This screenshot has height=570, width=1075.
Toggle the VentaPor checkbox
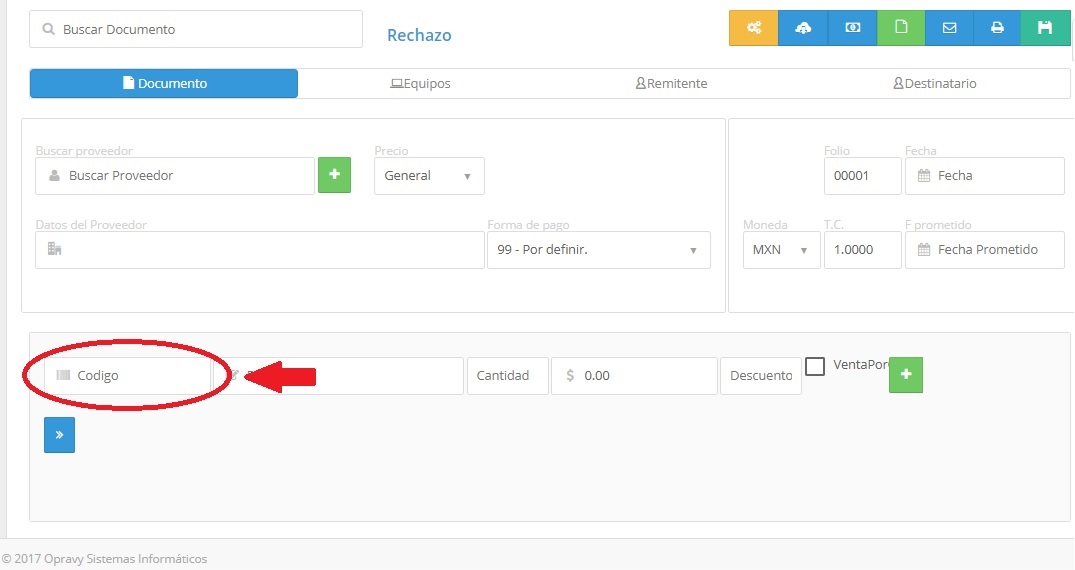pyautogui.click(x=815, y=366)
